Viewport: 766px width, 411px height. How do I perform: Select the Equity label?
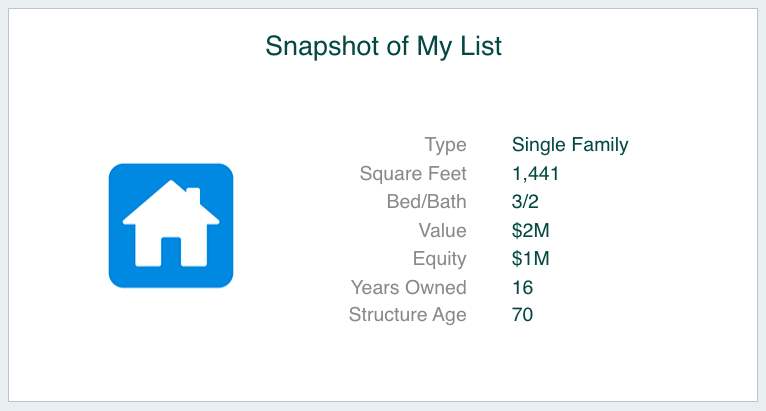click(440, 259)
